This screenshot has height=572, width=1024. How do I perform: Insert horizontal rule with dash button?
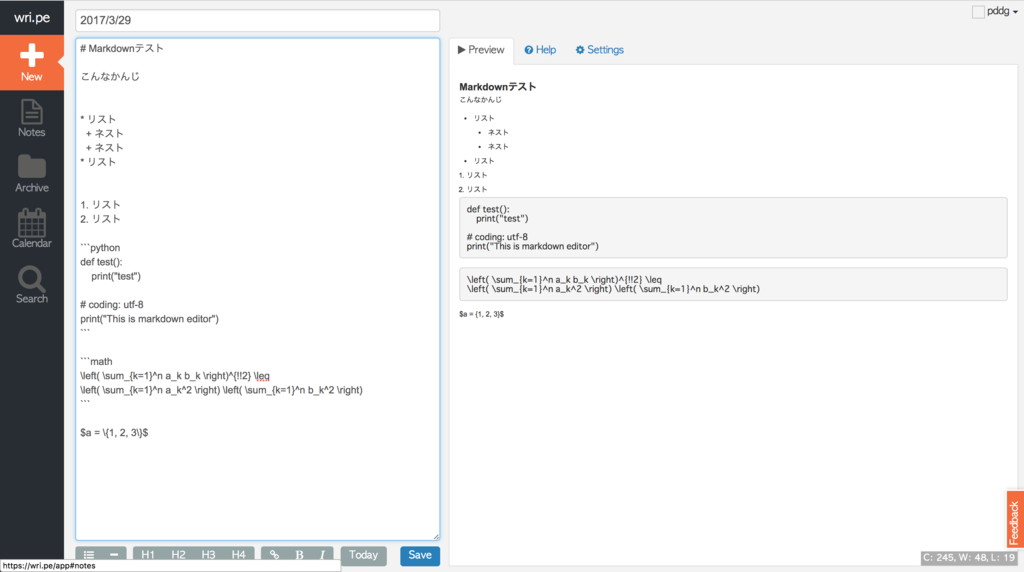pos(114,555)
